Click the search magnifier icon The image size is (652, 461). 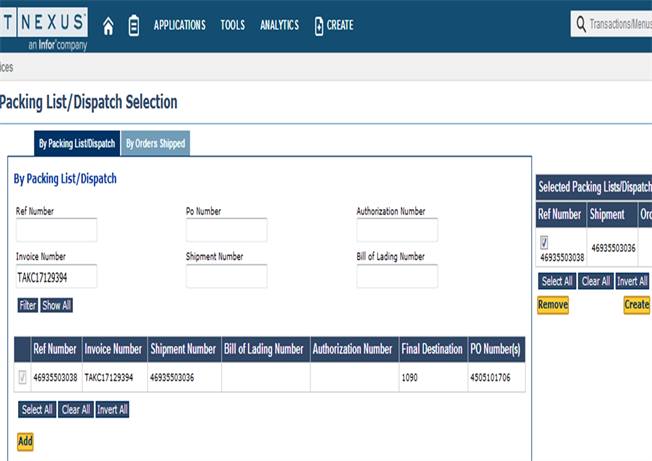pos(580,25)
